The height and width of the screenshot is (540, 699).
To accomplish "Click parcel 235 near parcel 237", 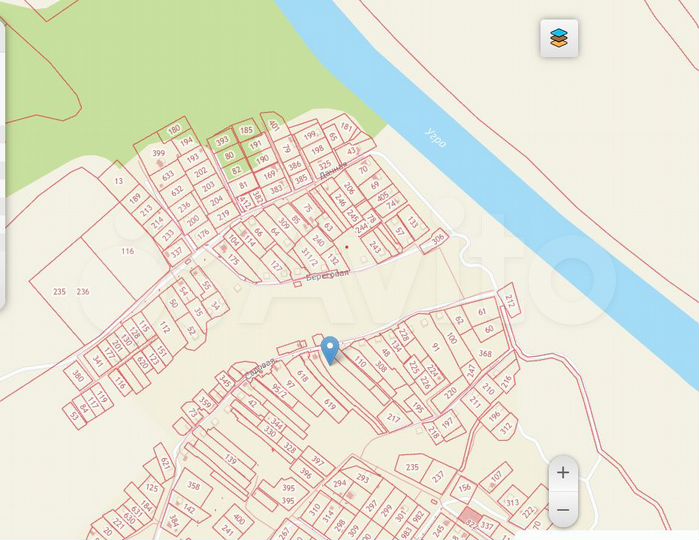I will (x=412, y=467).
